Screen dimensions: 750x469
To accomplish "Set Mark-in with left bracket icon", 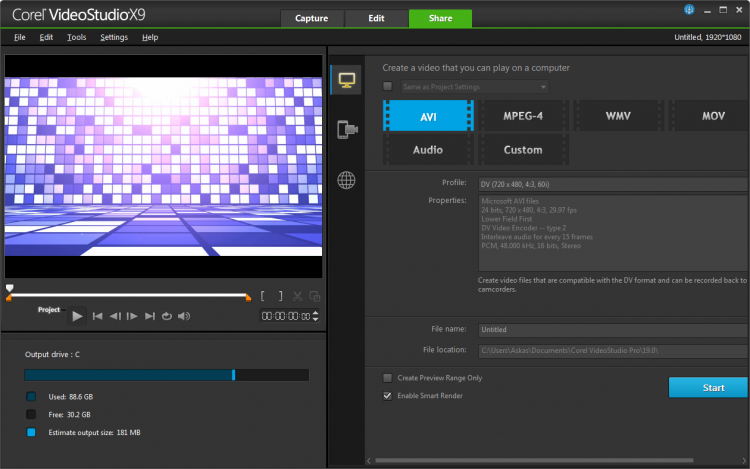I will pos(262,296).
